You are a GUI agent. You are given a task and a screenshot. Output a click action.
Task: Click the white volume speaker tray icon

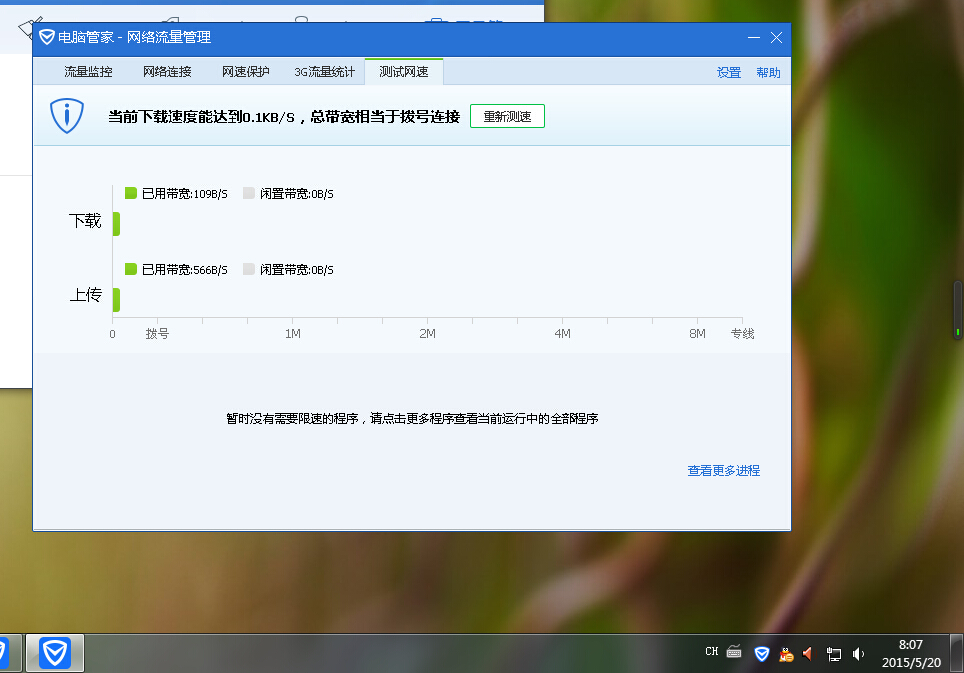(x=858, y=655)
